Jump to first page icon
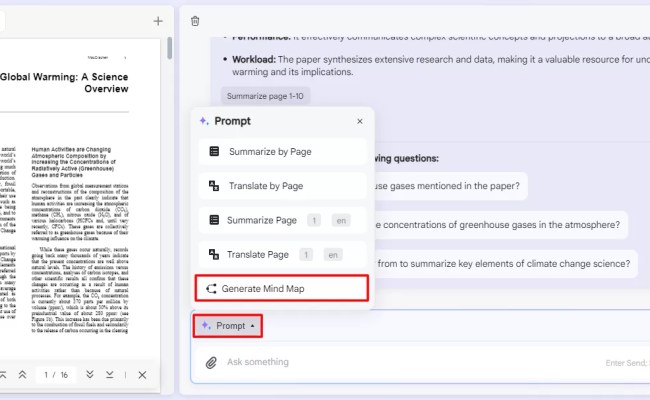The width and height of the screenshot is (650, 400). (x=3, y=375)
